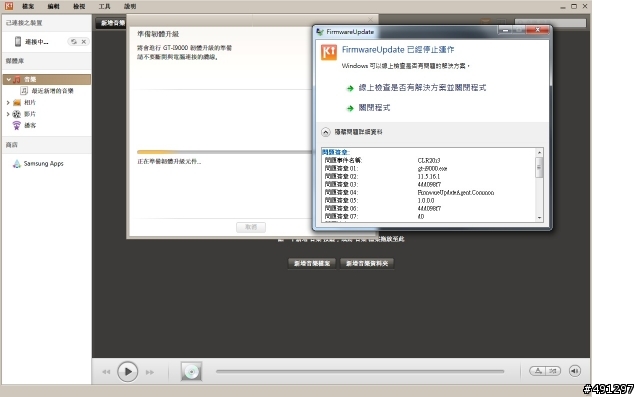Viewport: 640px width, 397px height.
Task: Expand the 影片 tree node
Action: click(x=8, y=114)
